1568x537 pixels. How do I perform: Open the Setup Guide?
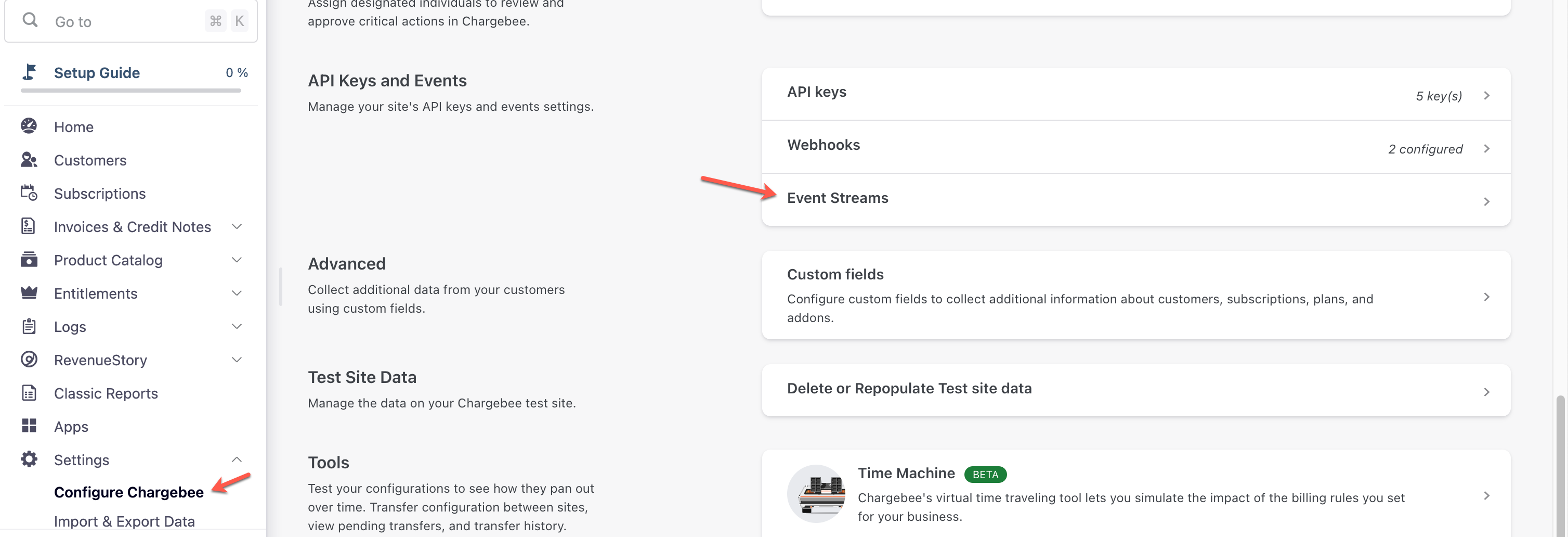click(x=97, y=72)
